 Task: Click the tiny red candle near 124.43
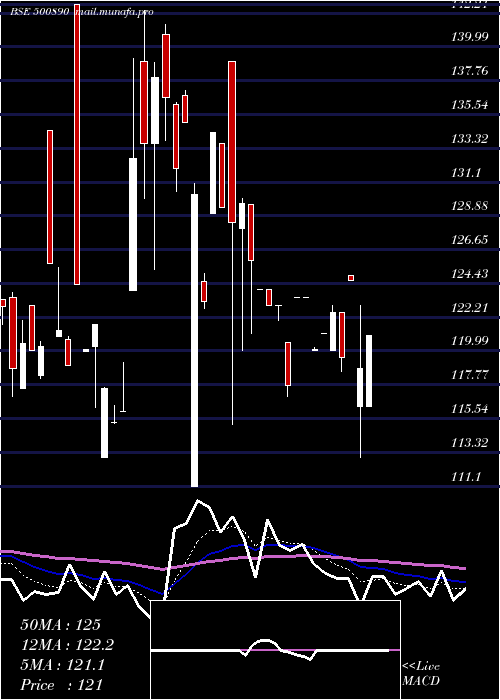pyautogui.click(x=351, y=278)
